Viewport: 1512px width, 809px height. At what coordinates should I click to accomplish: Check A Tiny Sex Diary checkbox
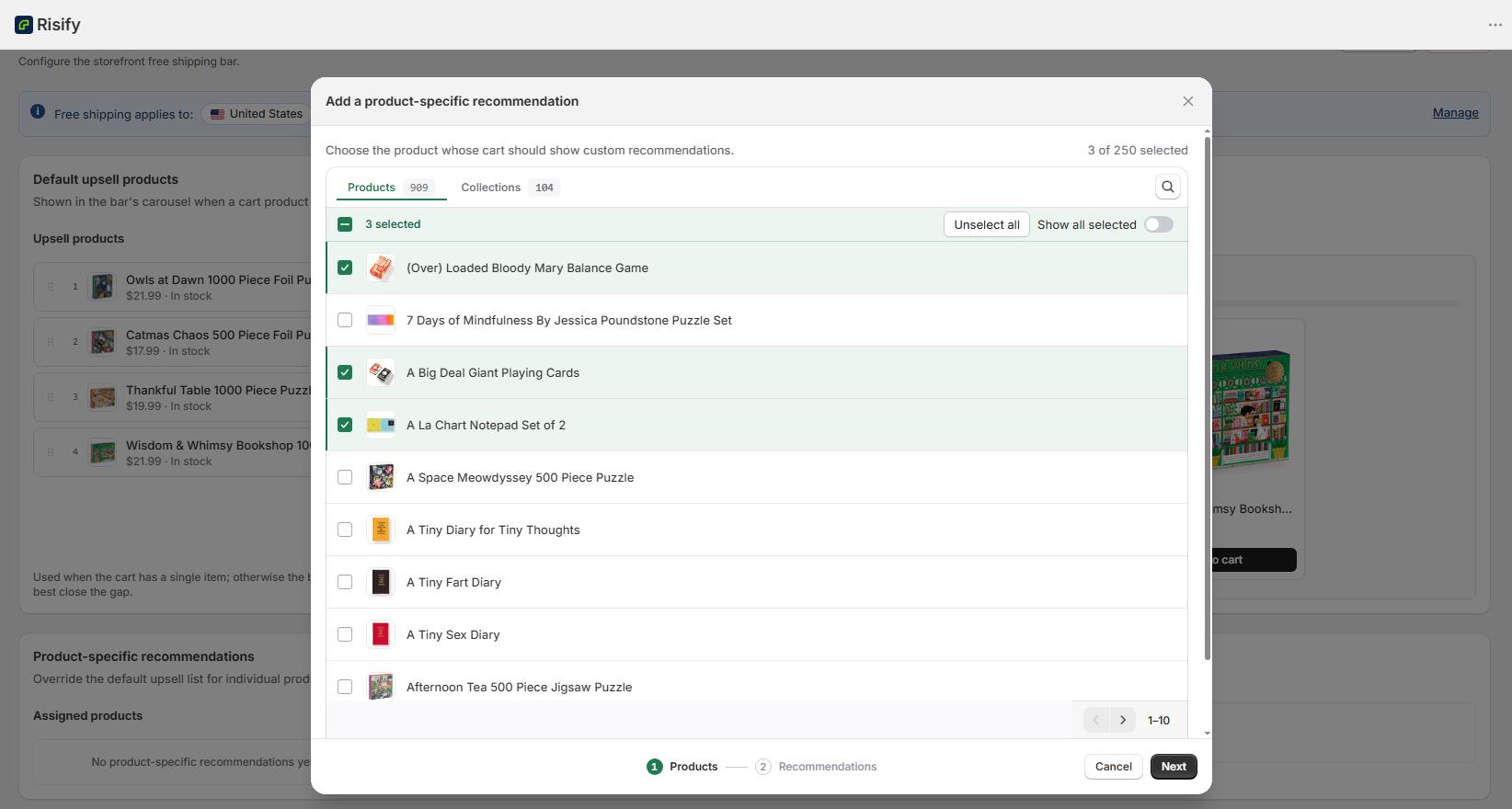click(345, 634)
